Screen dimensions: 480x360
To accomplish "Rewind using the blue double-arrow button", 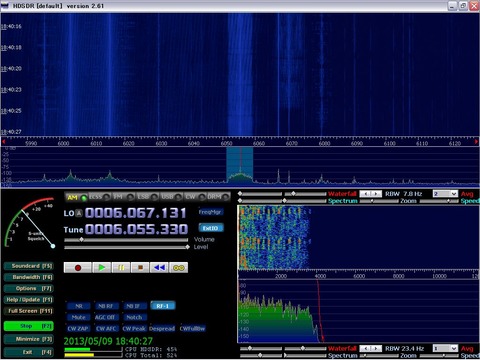I will (159, 268).
